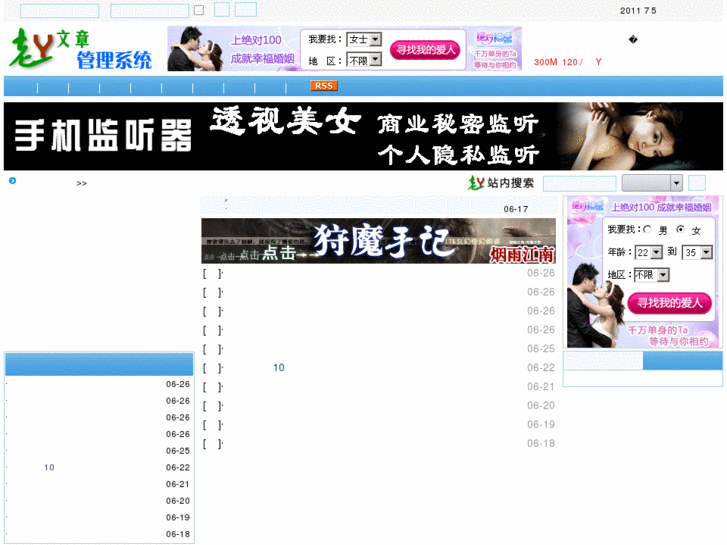Open the 文章管理系统 site logo
Viewport: 727px width, 545px height.
80,49
